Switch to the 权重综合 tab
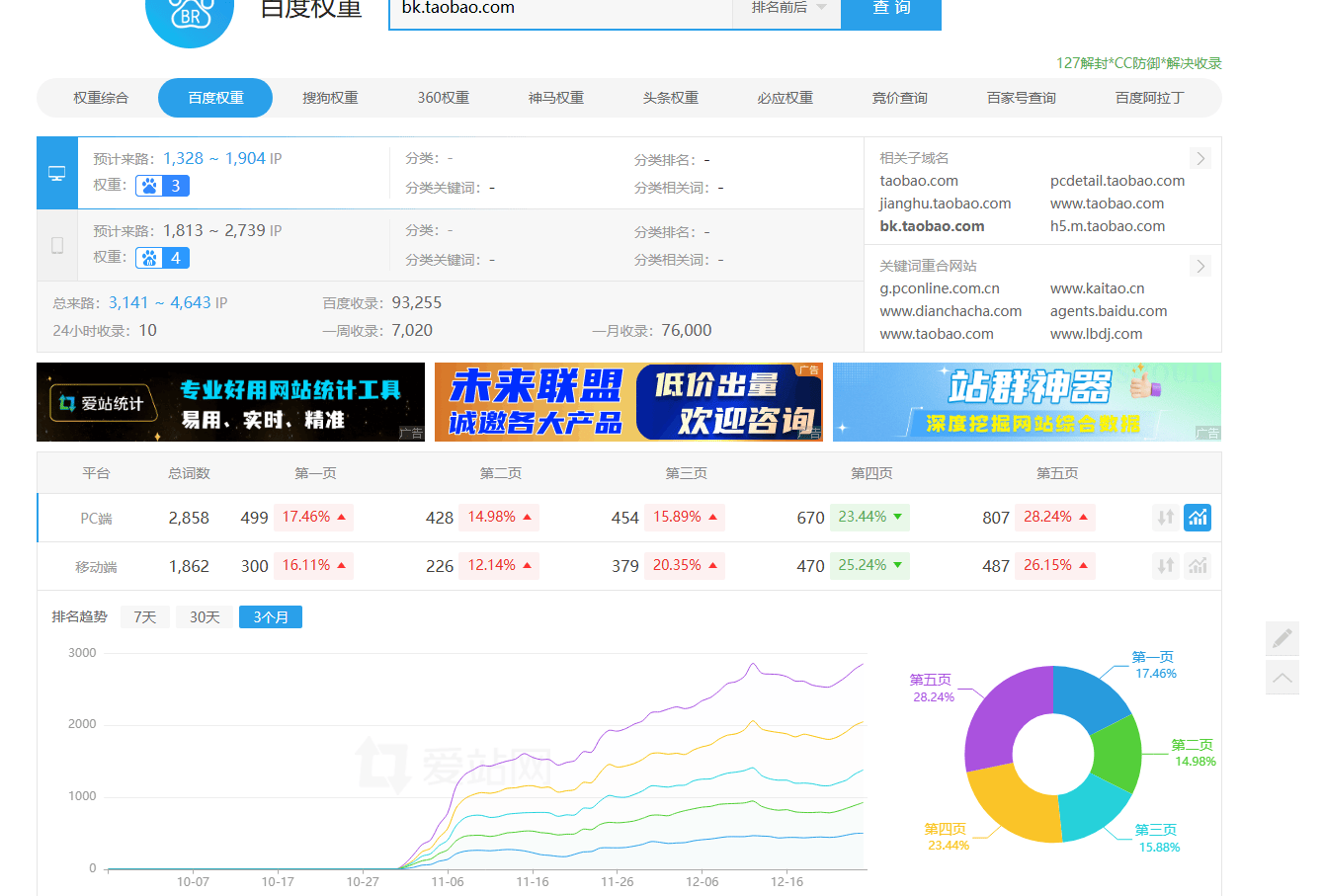This screenshot has height=896, width=1323. click(101, 98)
